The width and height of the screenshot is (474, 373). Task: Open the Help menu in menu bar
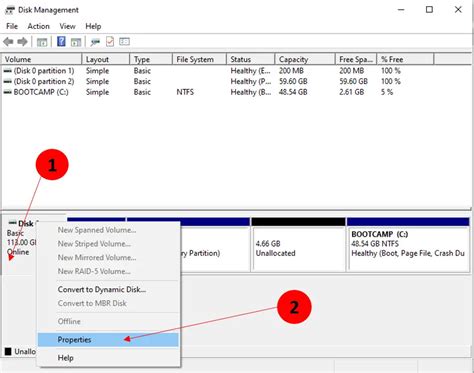pyautogui.click(x=93, y=26)
